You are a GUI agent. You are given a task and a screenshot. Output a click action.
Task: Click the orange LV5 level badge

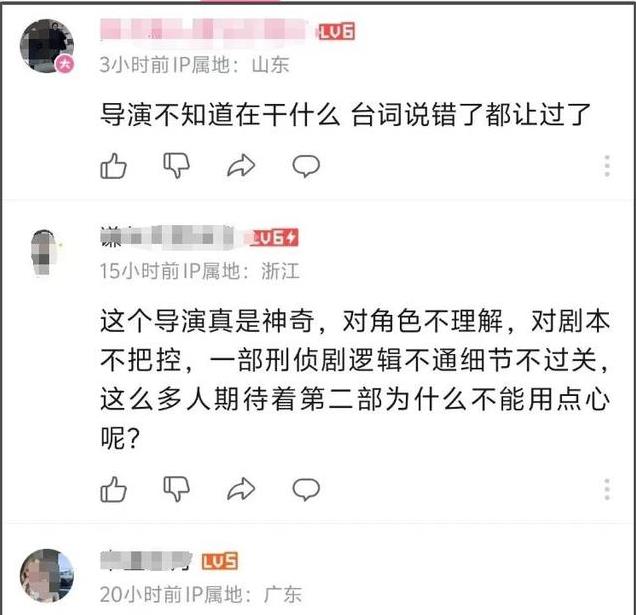coord(219,561)
